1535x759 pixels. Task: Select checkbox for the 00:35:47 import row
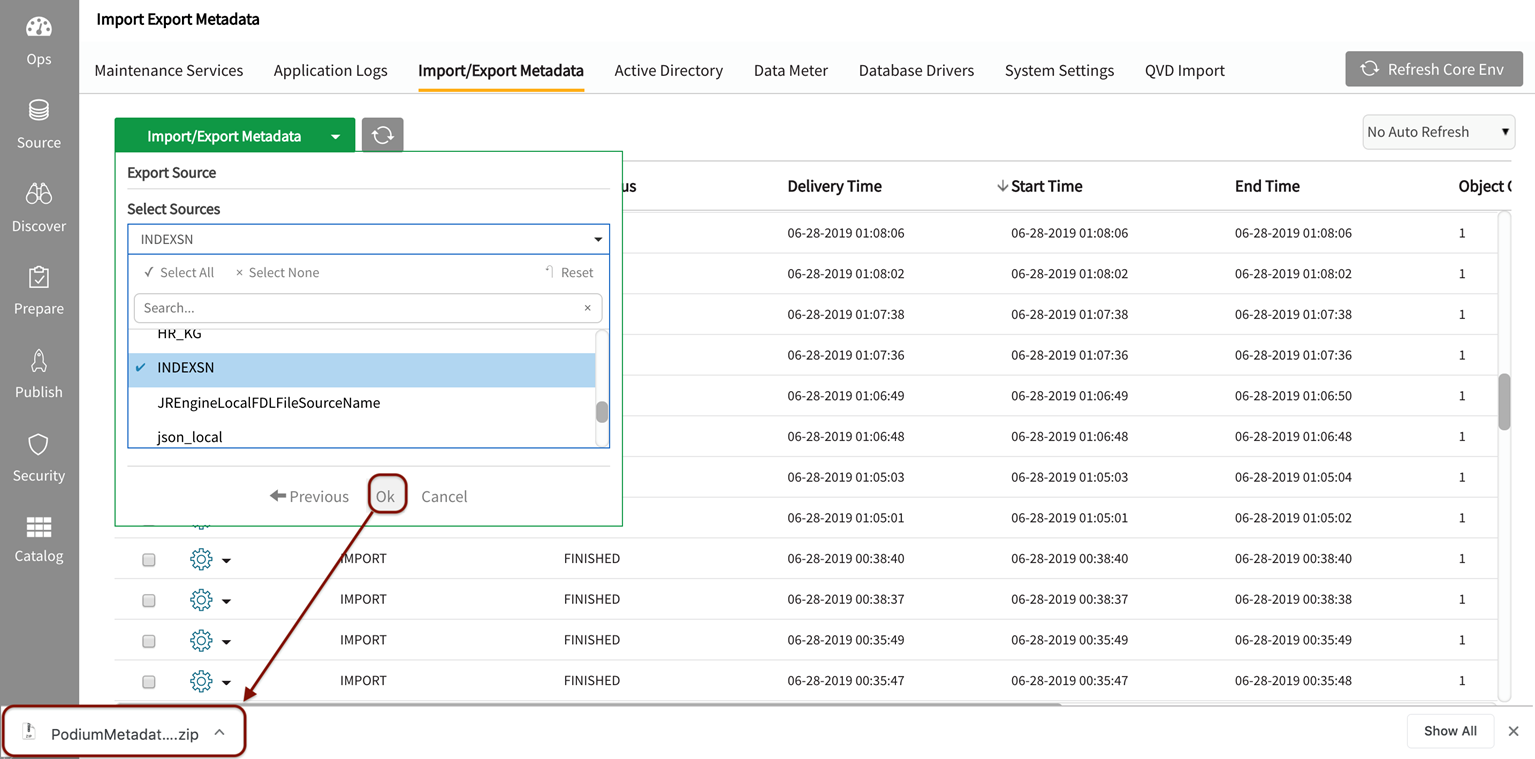149,682
